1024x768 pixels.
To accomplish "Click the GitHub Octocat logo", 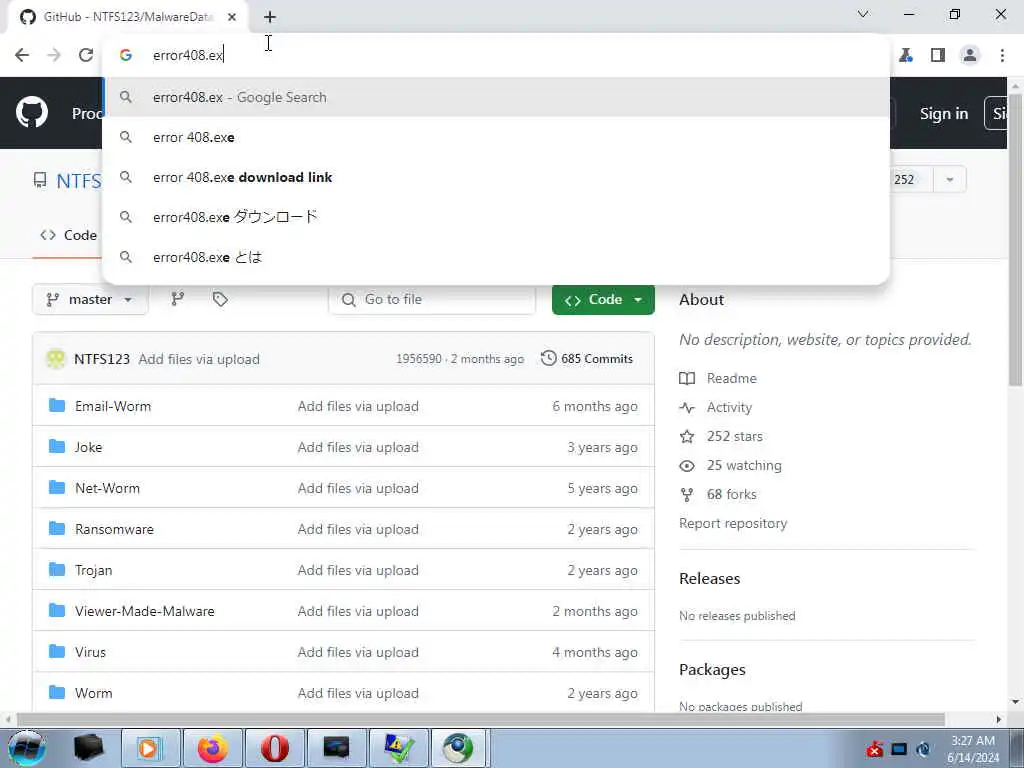I will coord(31,112).
